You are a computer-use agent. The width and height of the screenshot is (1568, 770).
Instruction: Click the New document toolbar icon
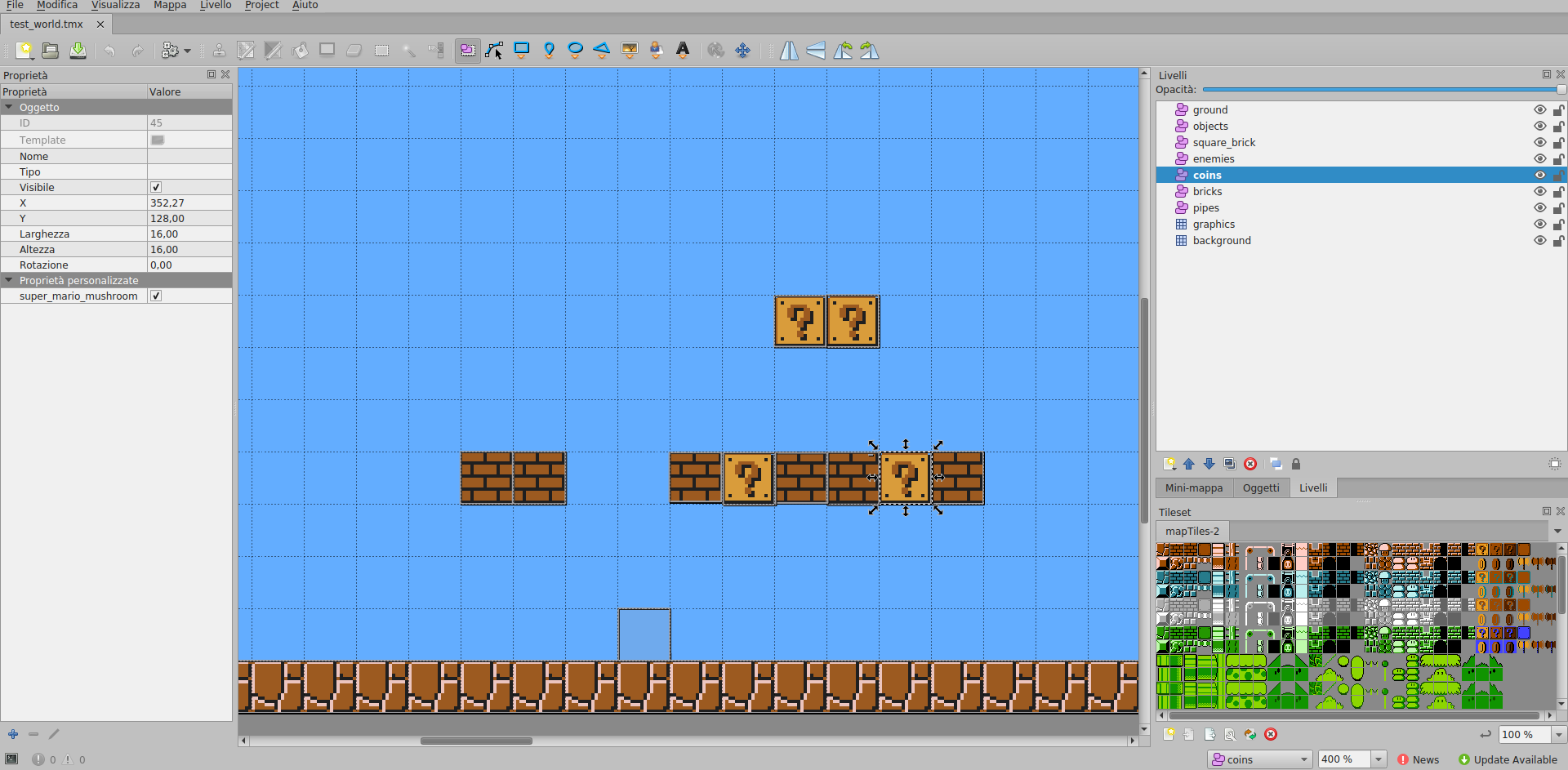click(24, 51)
